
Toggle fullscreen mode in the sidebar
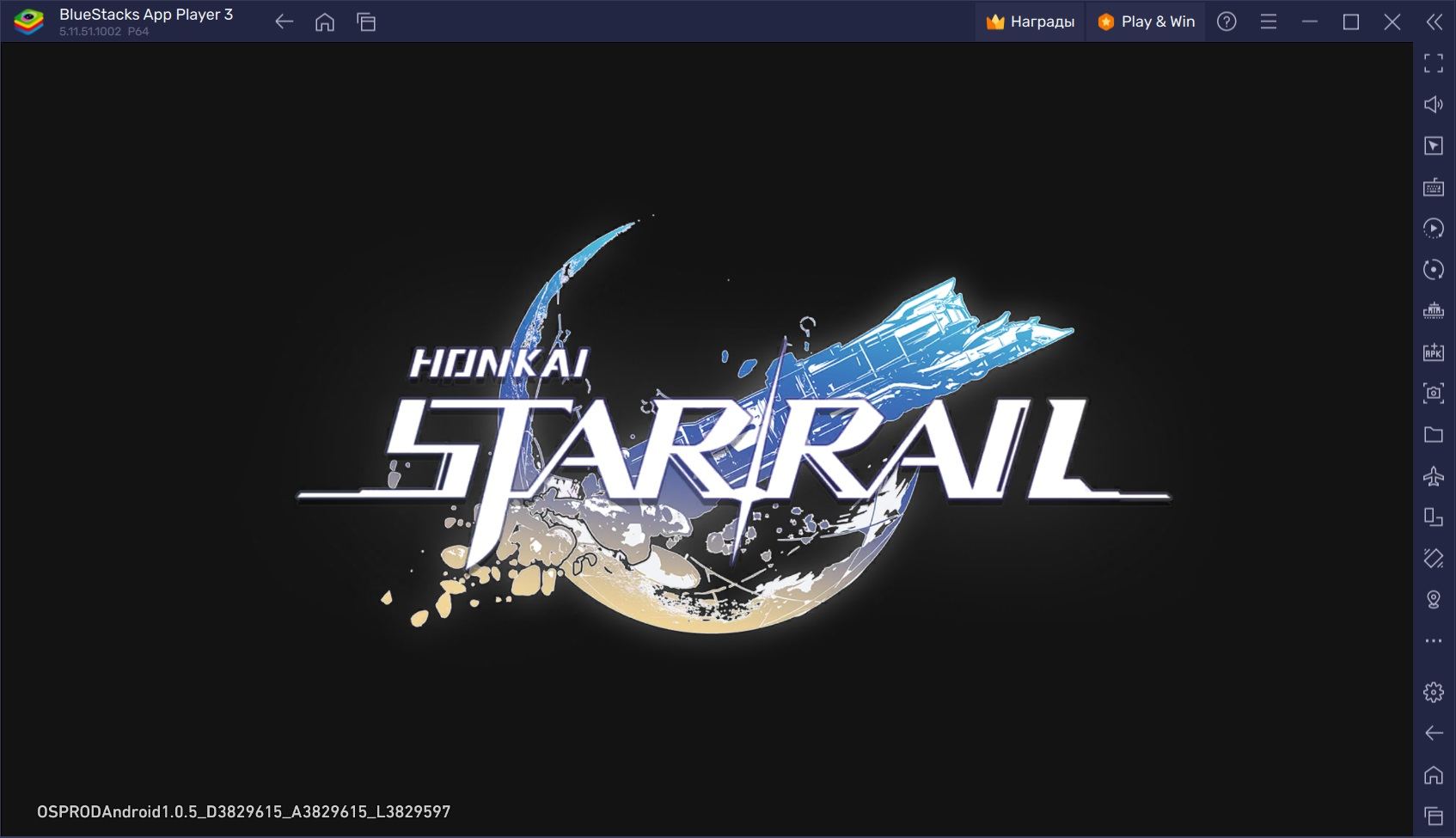(x=1434, y=63)
